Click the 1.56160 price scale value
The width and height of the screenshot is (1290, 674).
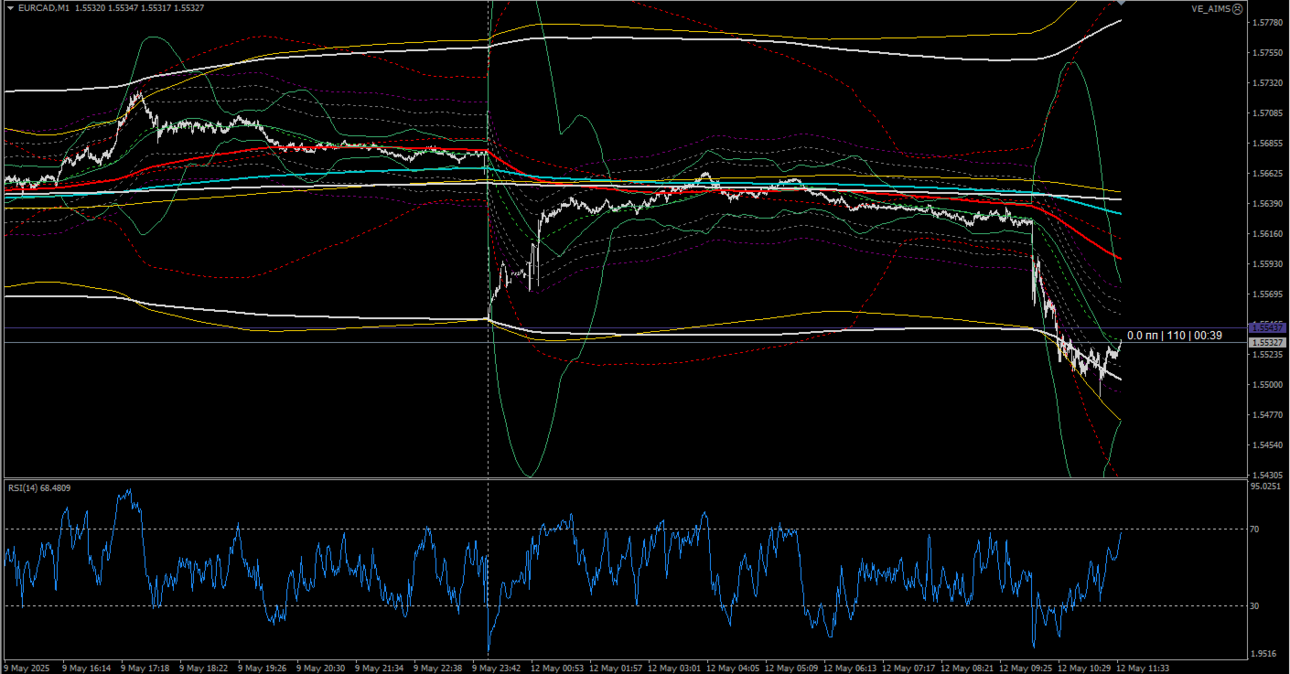pyautogui.click(x=1268, y=234)
